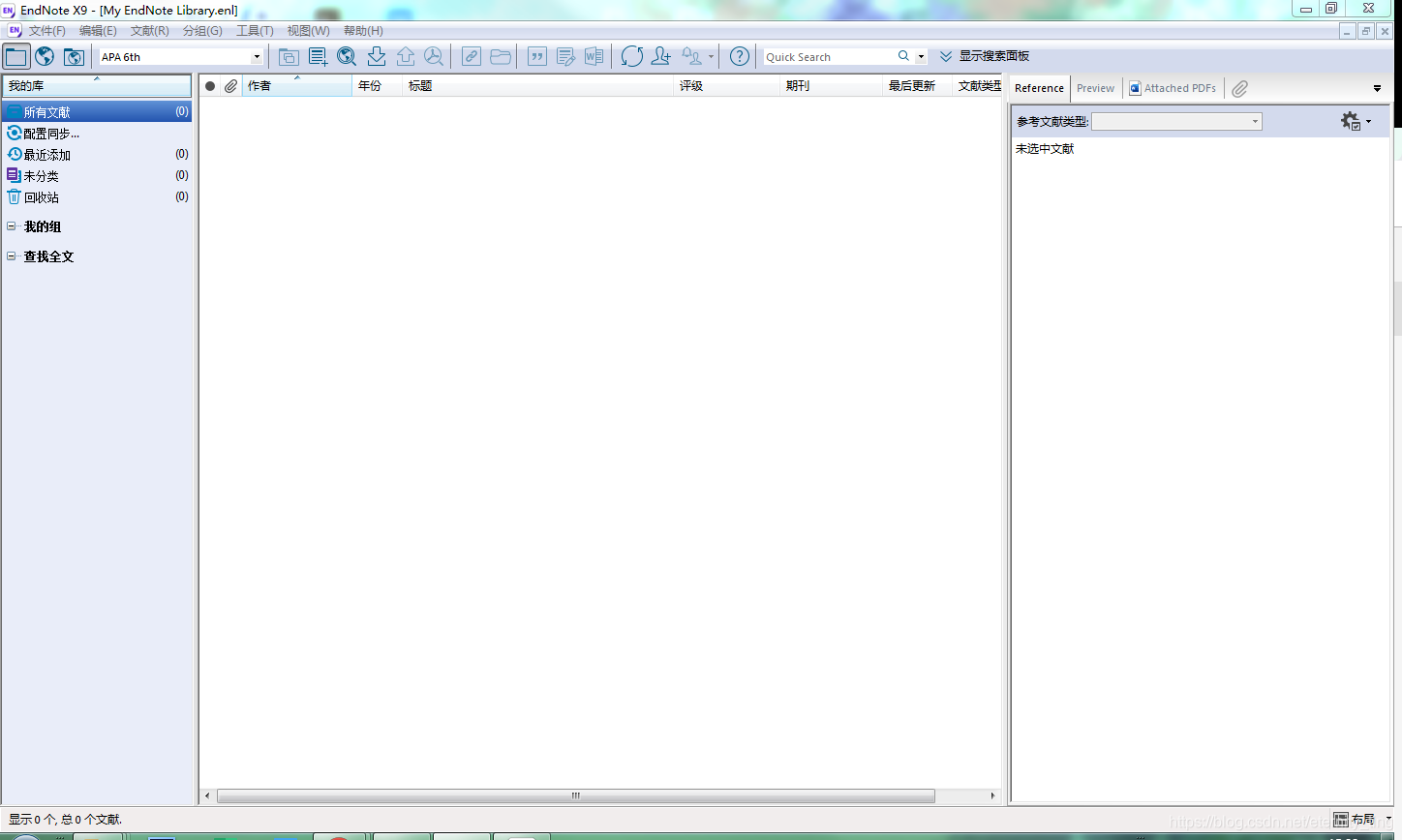Screen dimensions: 1402x840
Task: Switch to Online Search mode globe icon
Action: click(45, 56)
